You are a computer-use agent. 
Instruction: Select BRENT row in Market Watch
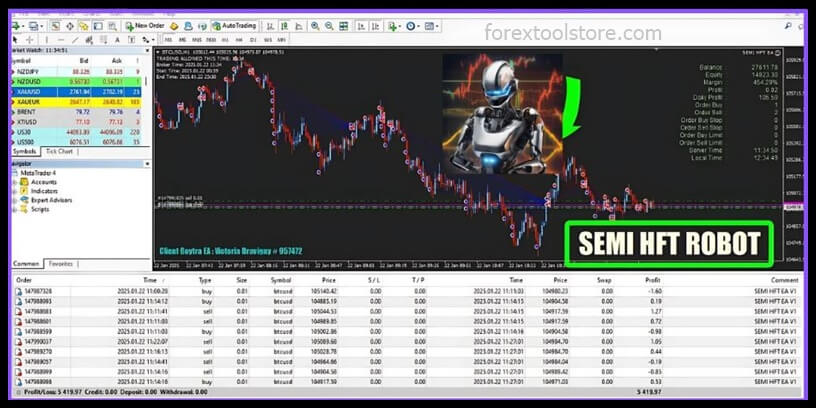[76, 112]
